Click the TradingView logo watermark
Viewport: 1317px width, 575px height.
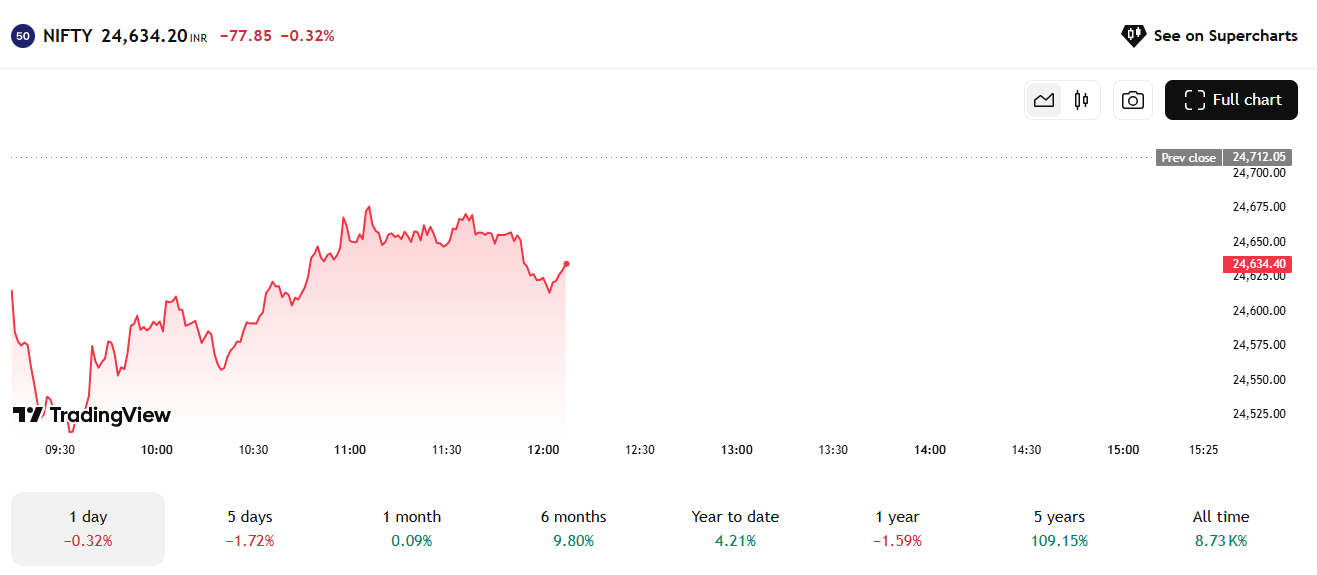pos(91,415)
